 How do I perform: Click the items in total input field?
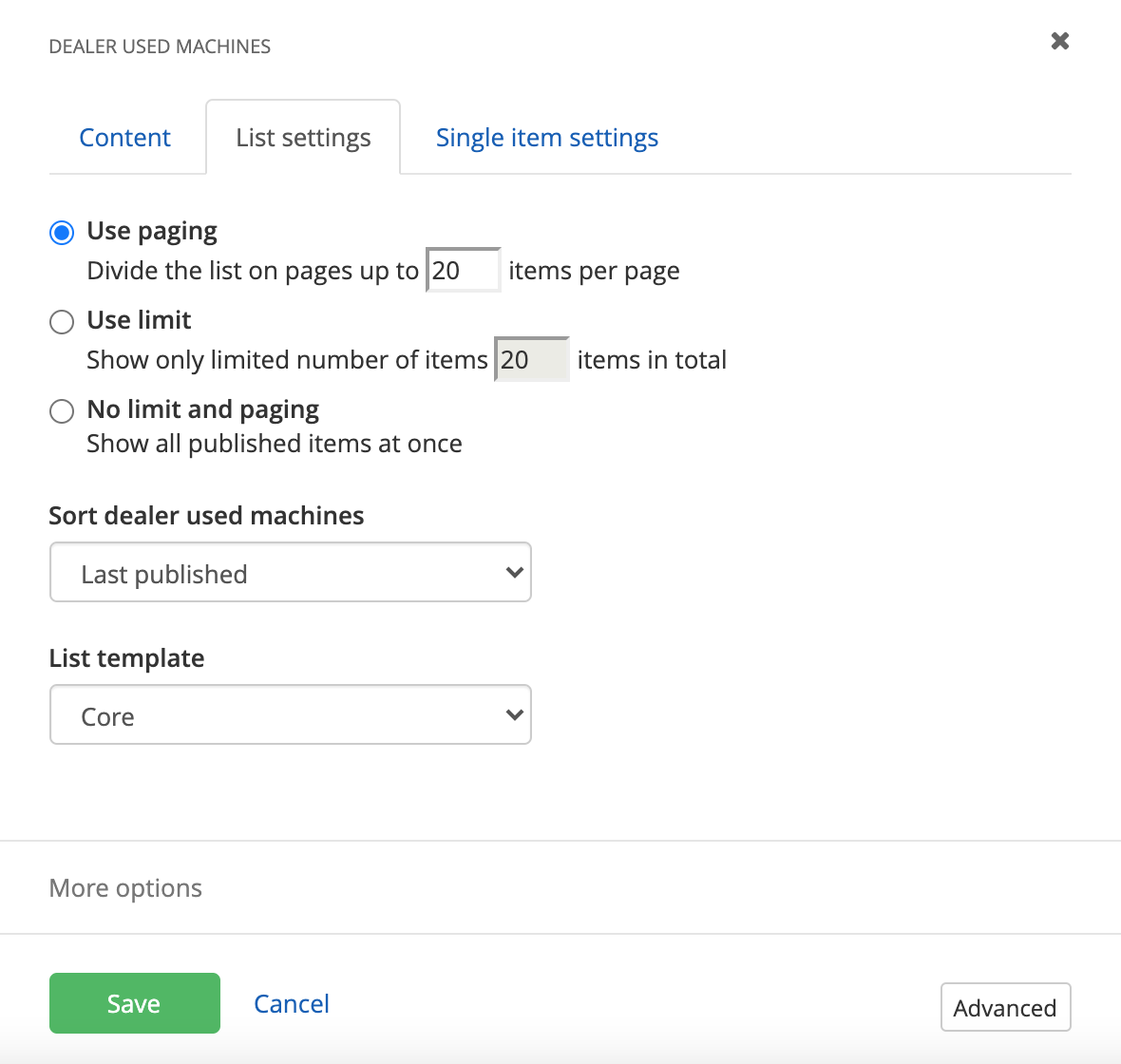[x=532, y=360]
